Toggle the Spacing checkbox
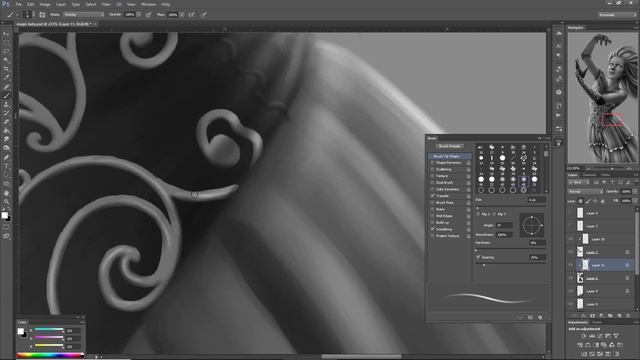Screen dimensions: 640x360 pos(478,257)
